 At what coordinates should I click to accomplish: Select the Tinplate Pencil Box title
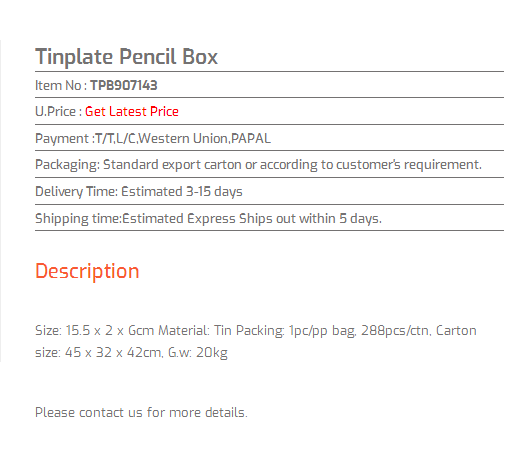tap(126, 57)
